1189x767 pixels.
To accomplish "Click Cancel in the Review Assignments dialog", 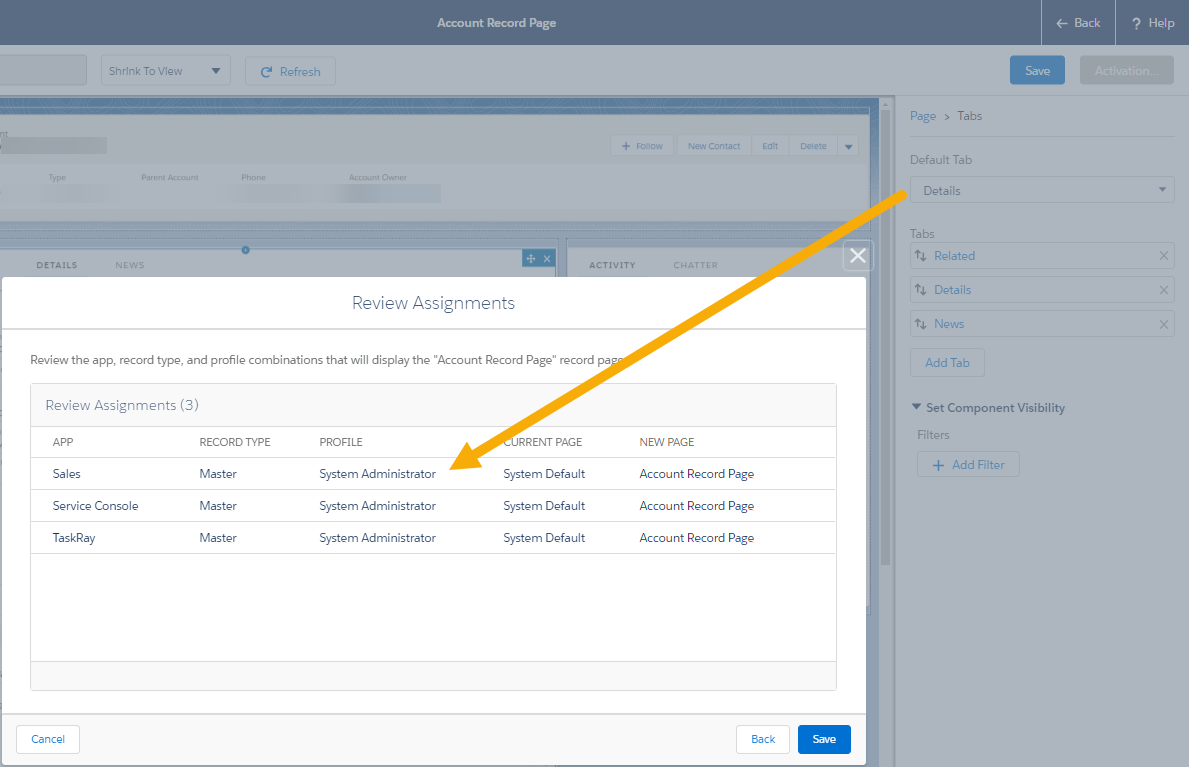I will pos(48,739).
